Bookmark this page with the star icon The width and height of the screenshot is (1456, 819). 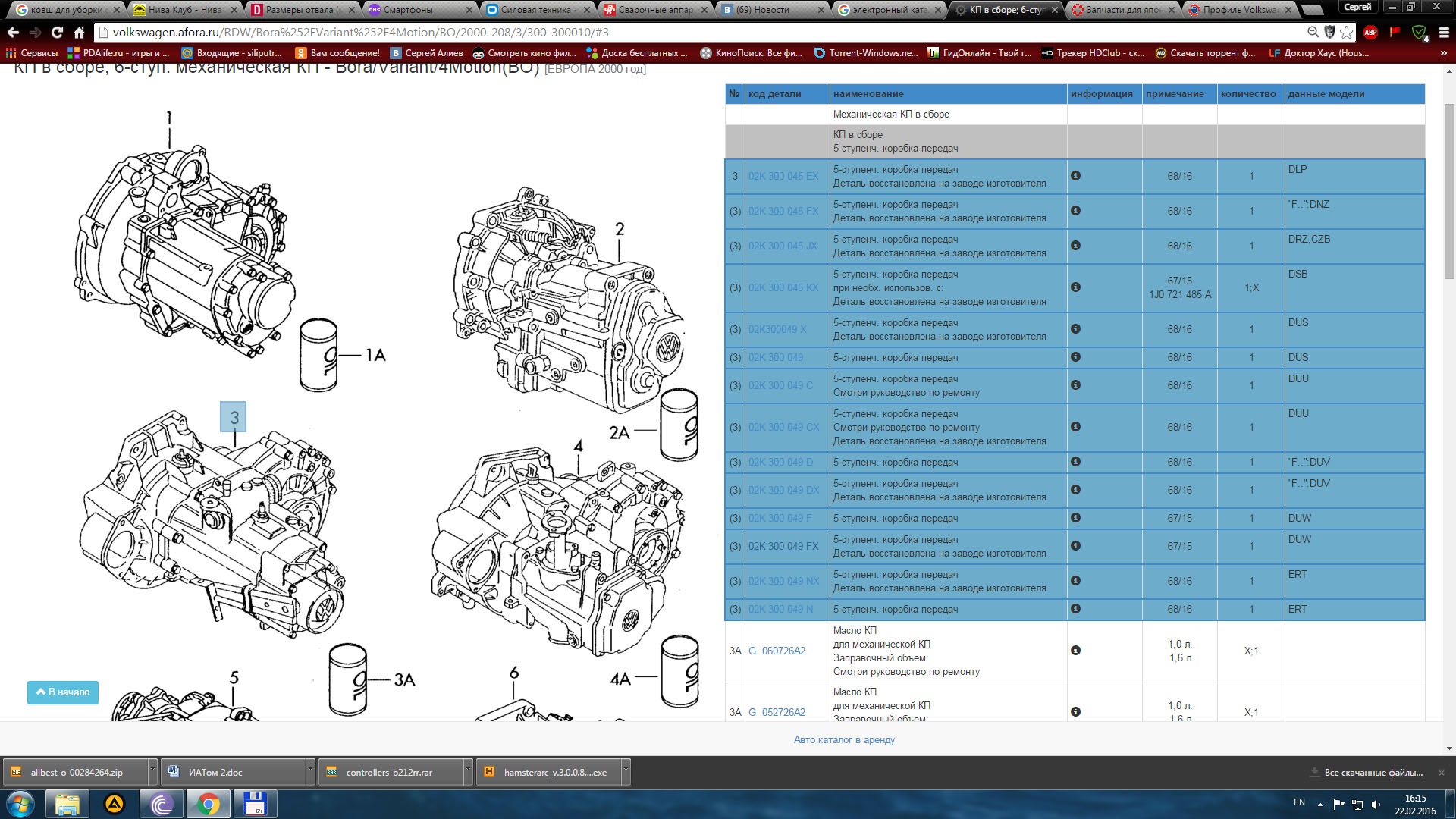(1347, 32)
